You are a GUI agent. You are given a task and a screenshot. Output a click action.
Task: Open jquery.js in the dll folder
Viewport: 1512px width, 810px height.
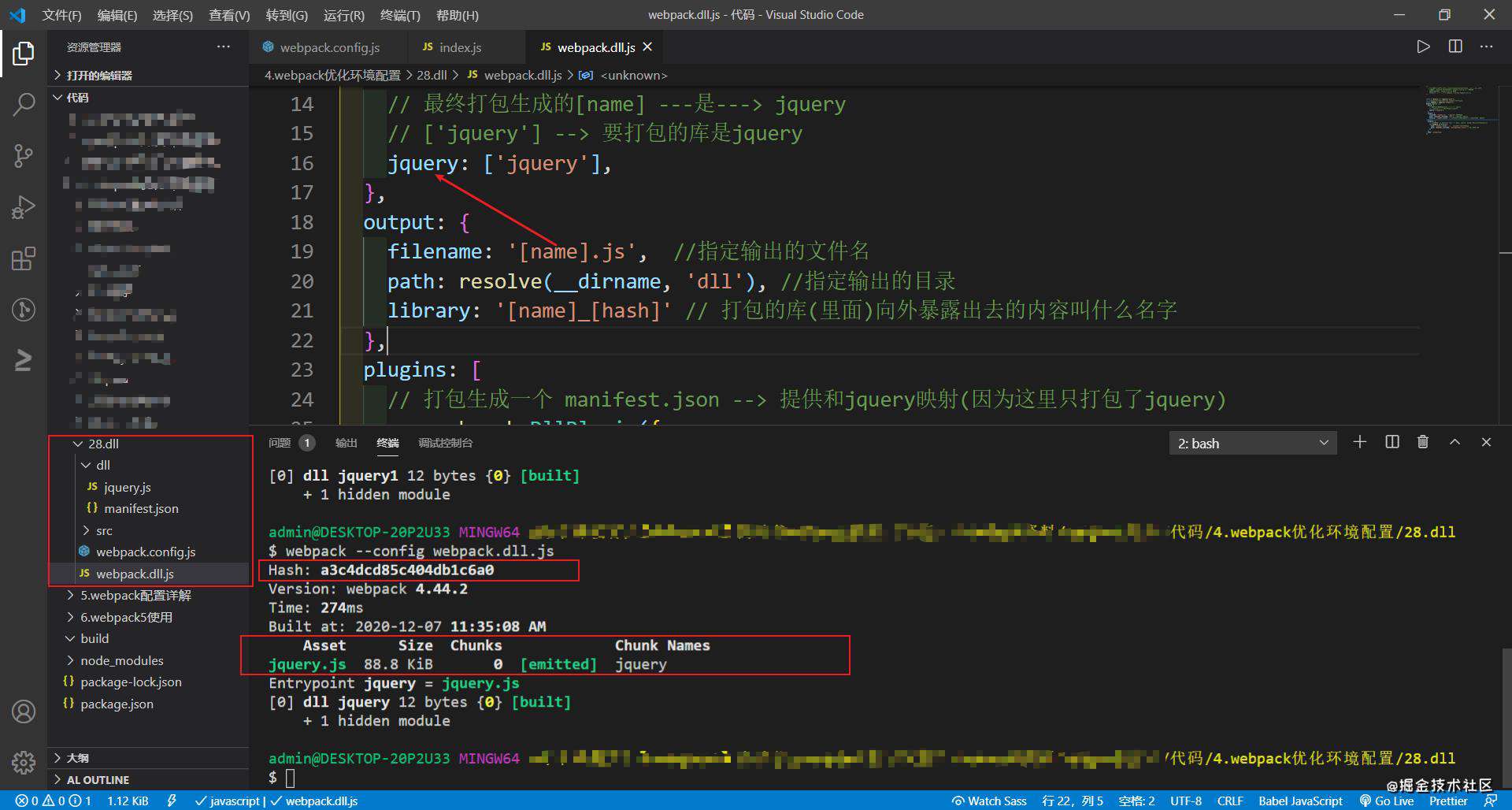click(x=148, y=487)
